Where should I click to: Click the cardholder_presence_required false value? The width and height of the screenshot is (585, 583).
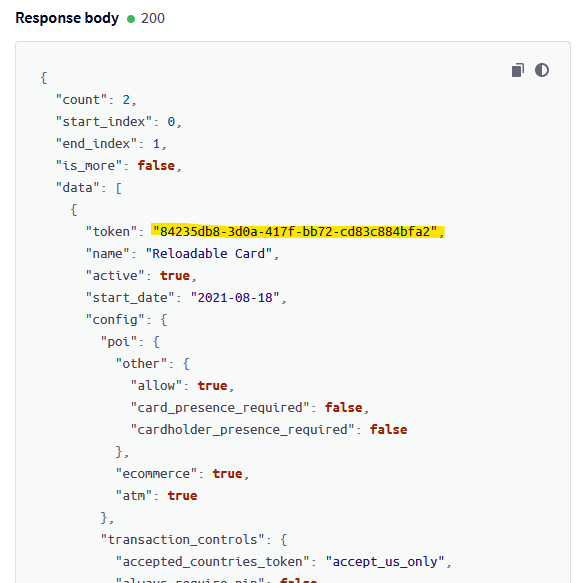[x=388, y=430]
